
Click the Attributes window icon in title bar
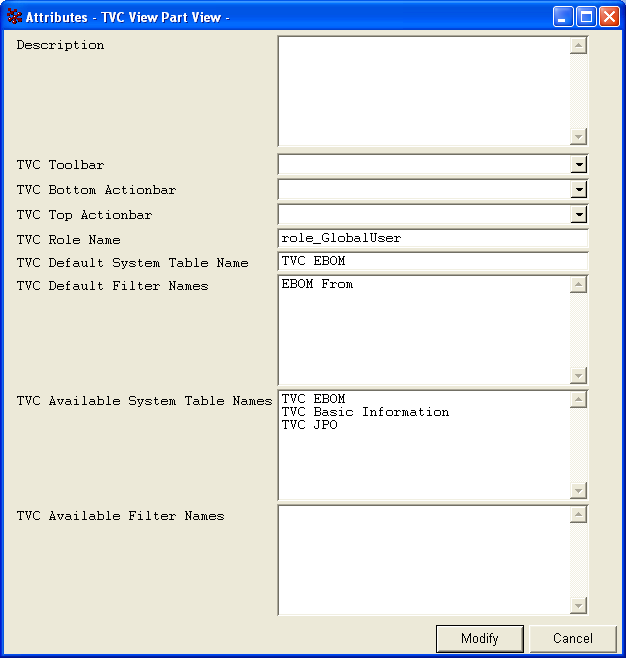click(14, 17)
